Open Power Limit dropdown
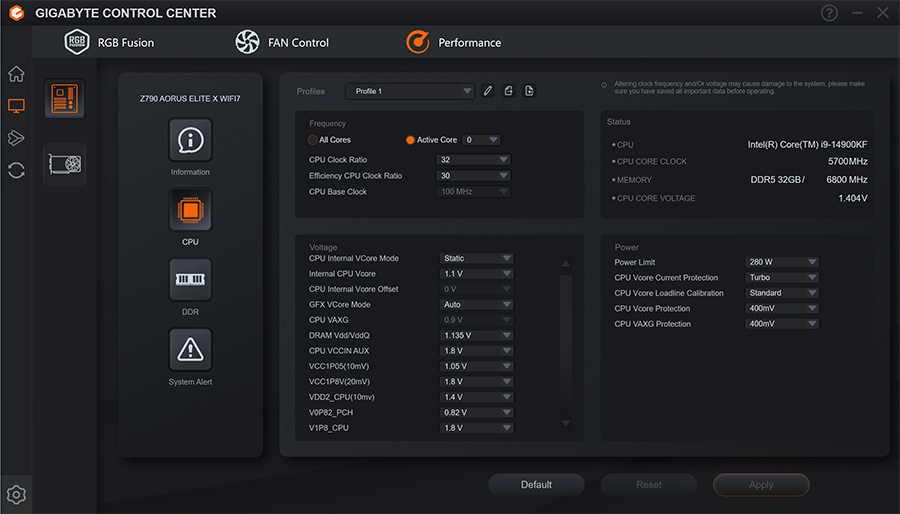This screenshot has width=900, height=514. pyautogui.click(x=782, y=262)
